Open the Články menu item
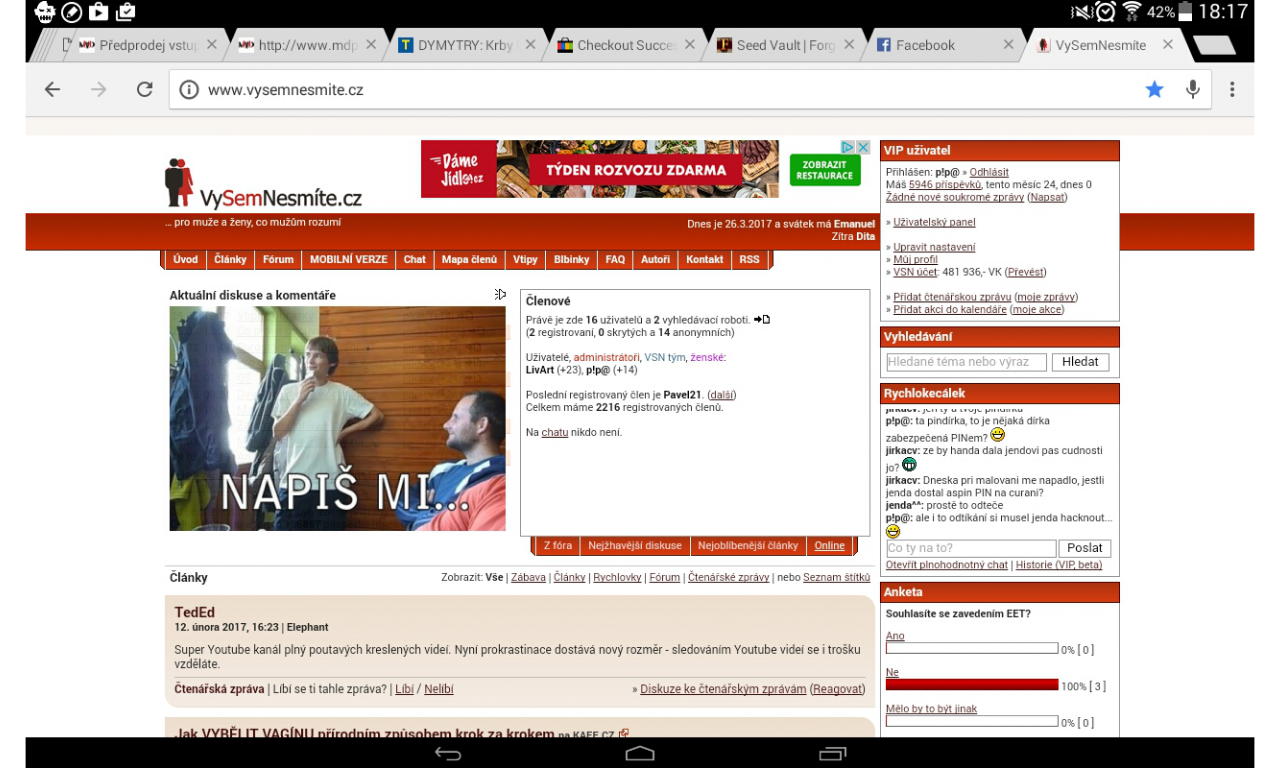Image resolution: width=1280 pixels, height=768 pixels. coord(230,259)
